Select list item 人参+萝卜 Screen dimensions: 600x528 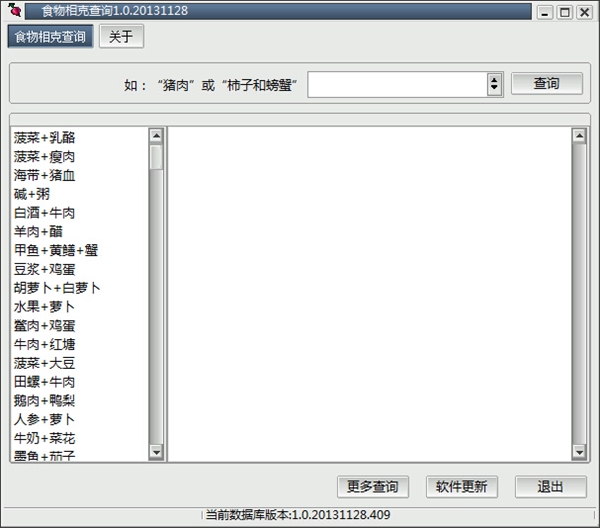(x=44, y=419)
